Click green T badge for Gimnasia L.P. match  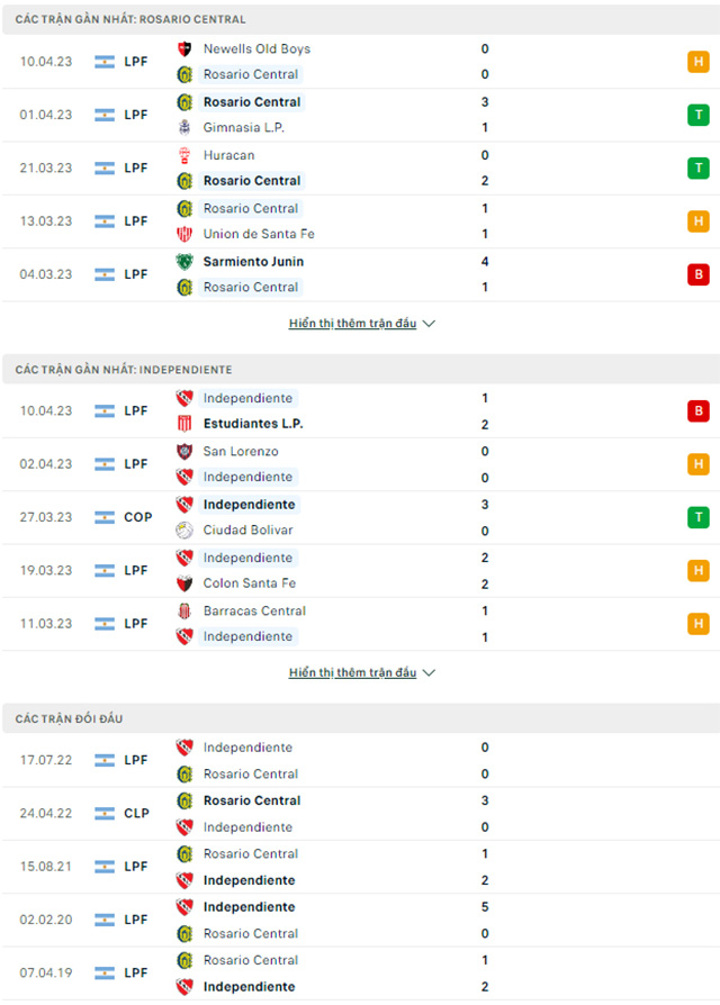(698, 115)
